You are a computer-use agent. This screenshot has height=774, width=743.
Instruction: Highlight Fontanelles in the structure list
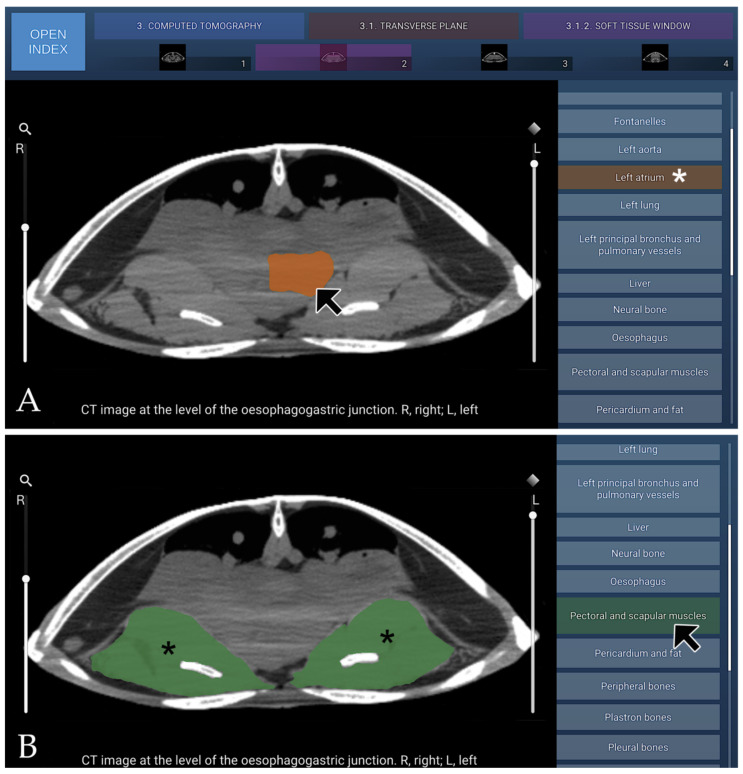[x=640, y=121]
